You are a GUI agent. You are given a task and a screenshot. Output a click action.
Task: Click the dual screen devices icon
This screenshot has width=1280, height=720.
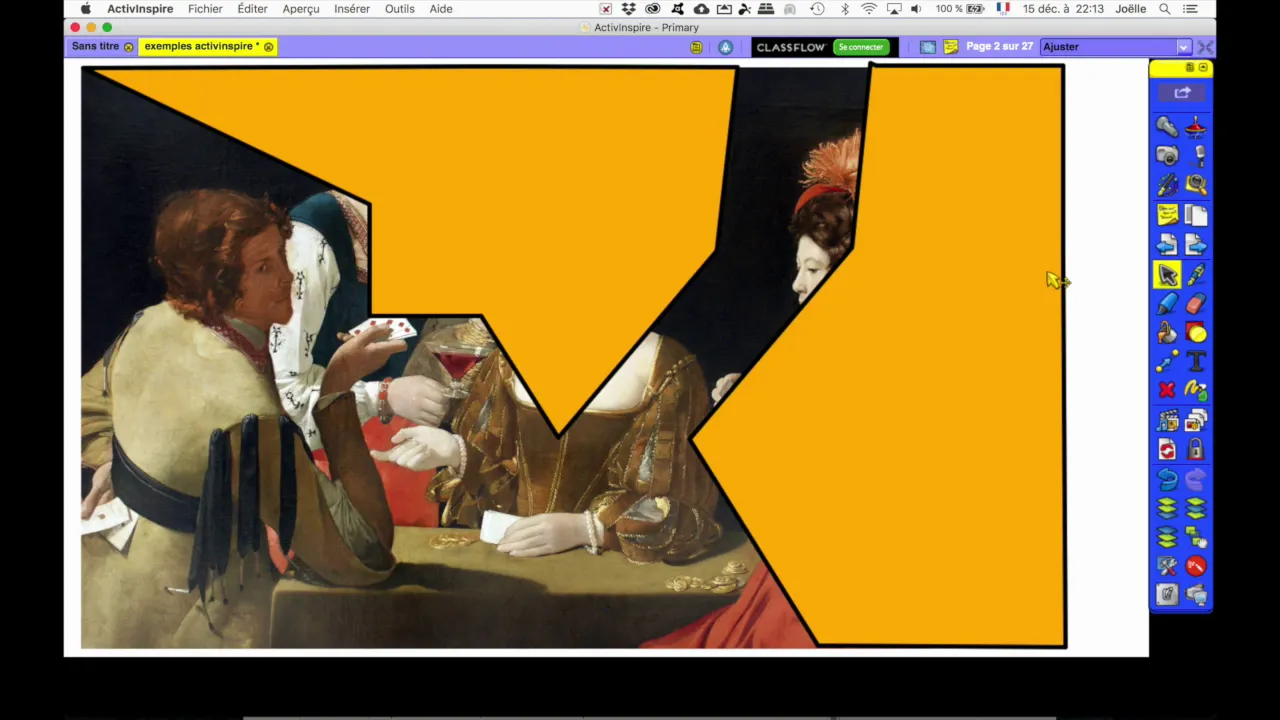coord(1196,595)
